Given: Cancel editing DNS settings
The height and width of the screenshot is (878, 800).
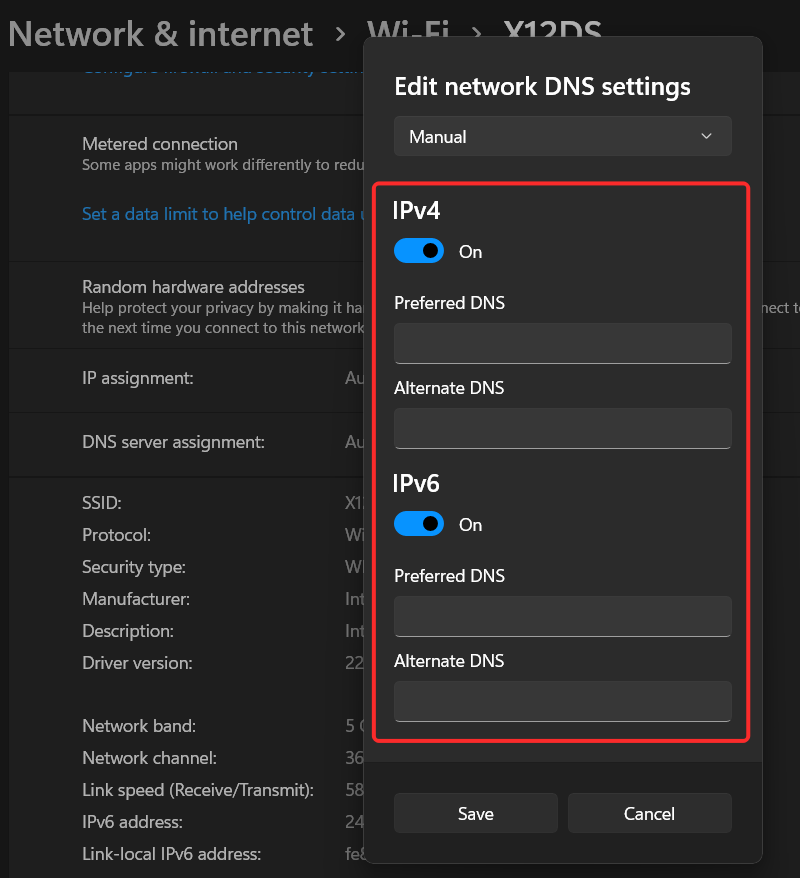Looking at the screenshot, I should (649, 813).
